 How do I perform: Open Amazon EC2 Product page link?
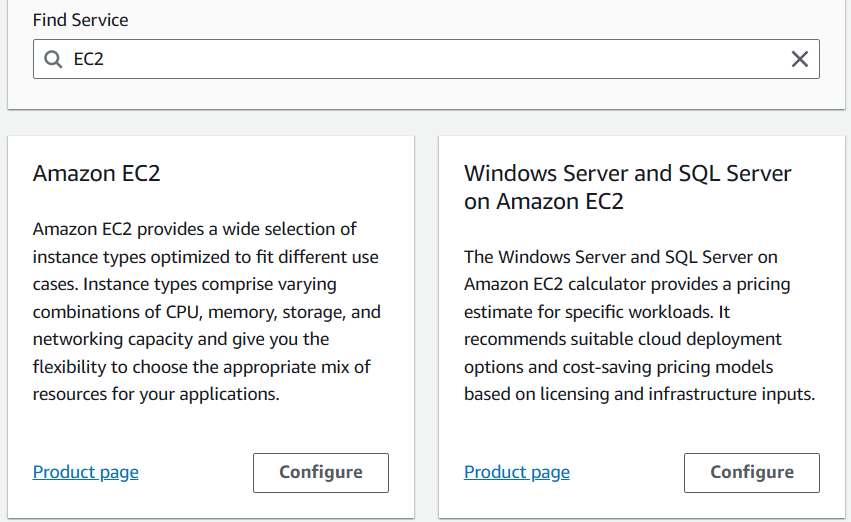pos(86,472)
